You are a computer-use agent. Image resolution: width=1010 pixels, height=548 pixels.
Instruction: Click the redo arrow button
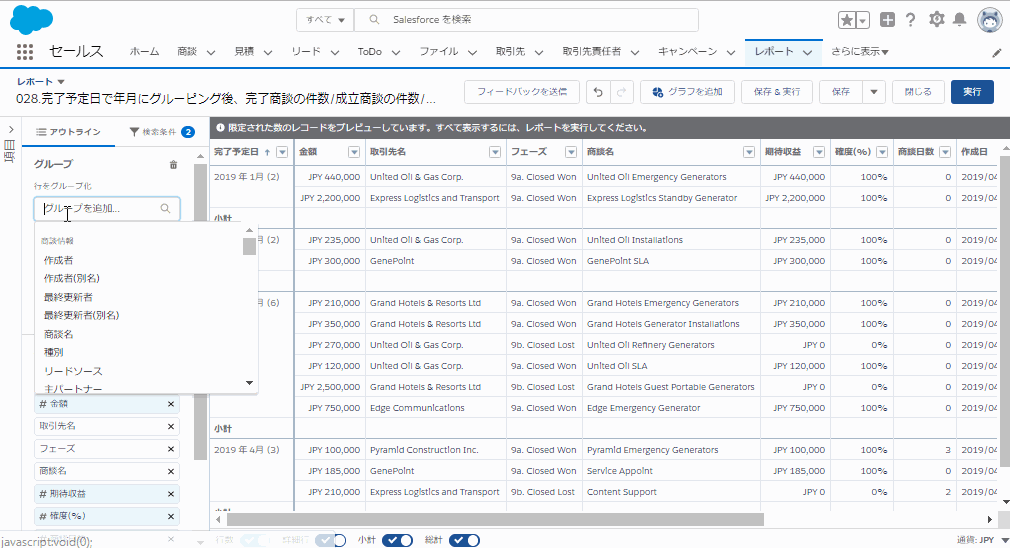621,92
